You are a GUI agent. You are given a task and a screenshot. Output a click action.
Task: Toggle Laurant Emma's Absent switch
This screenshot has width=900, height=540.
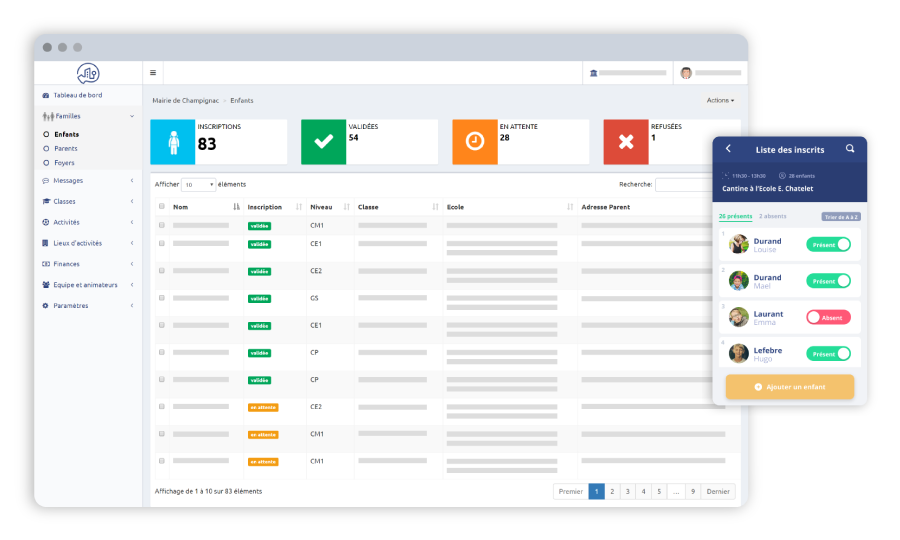point(828,317)
